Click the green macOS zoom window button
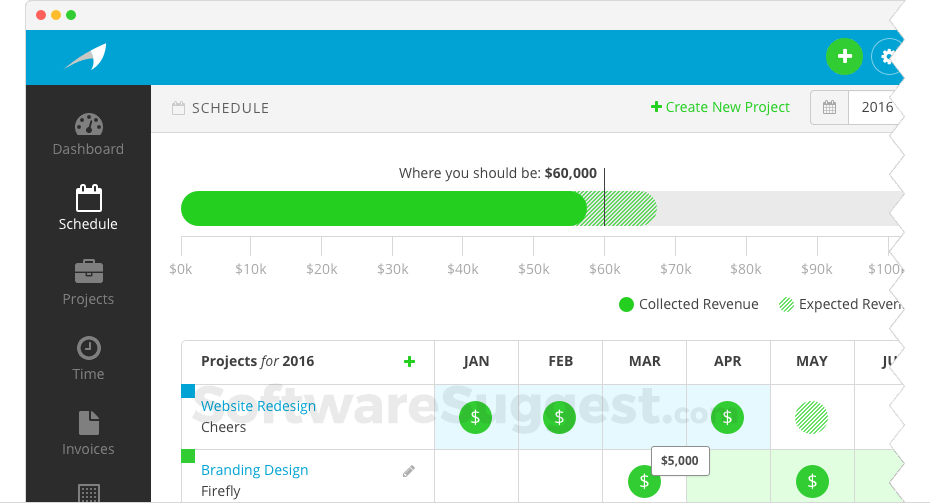 click(71, 15)
